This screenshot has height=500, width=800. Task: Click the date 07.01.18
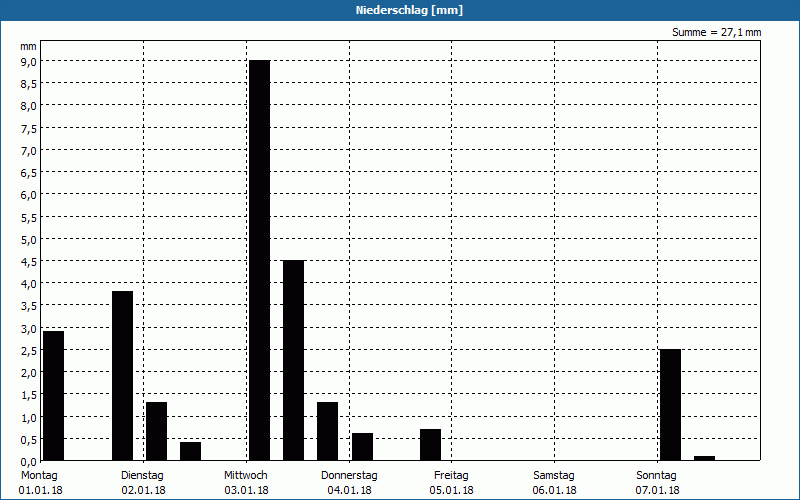(x=658, y=491)
